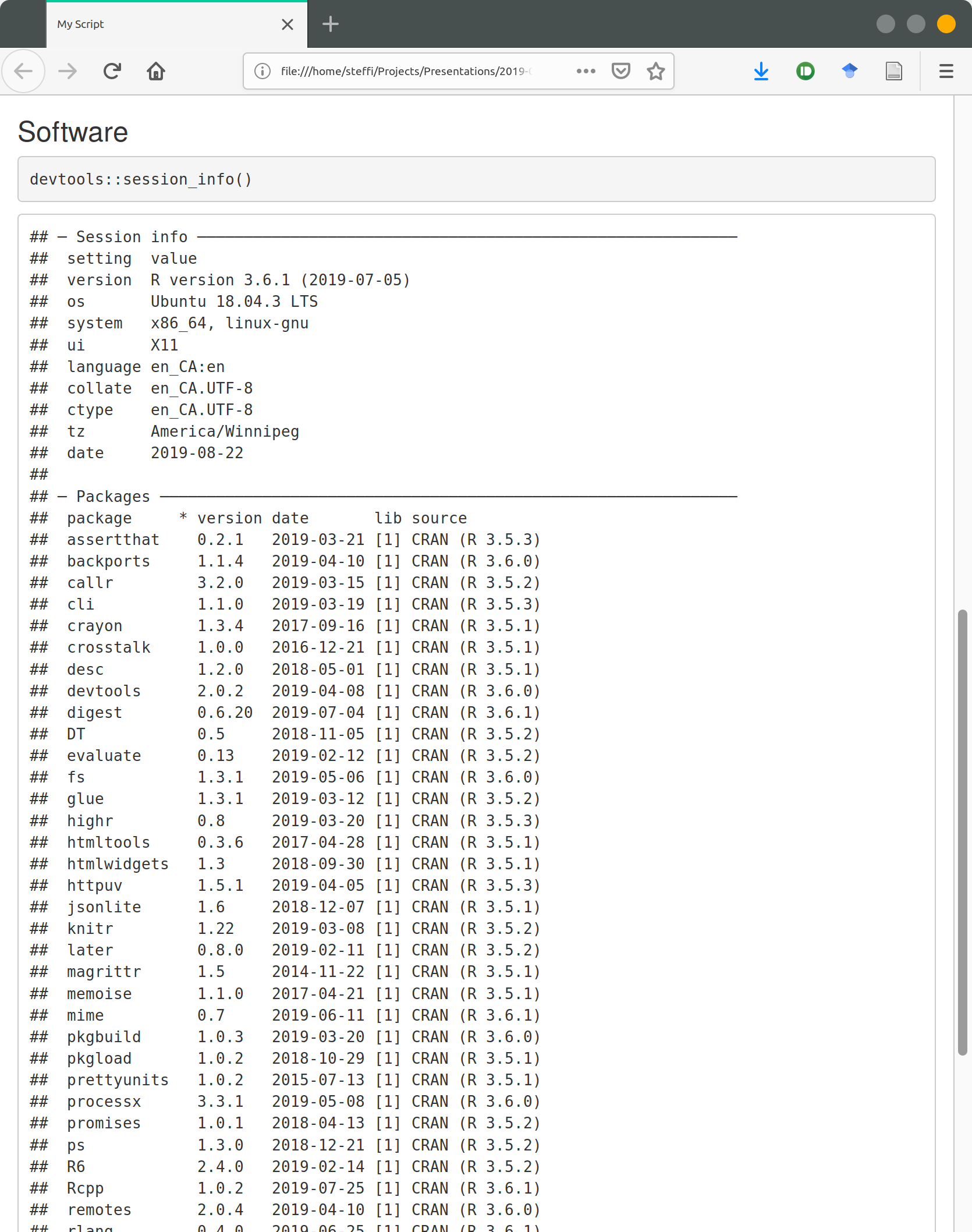Click the green ID extension icon
Screen dimensions: 972x1232
[x=805, y=71]
